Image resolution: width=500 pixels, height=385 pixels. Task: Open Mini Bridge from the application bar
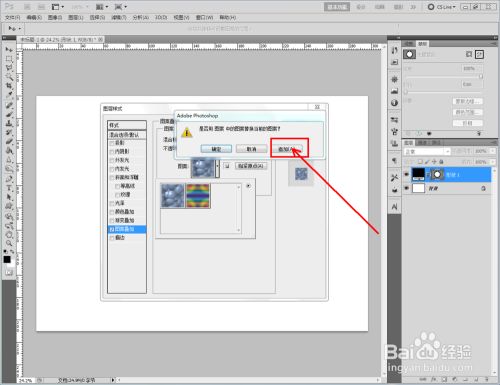[41, 7]
